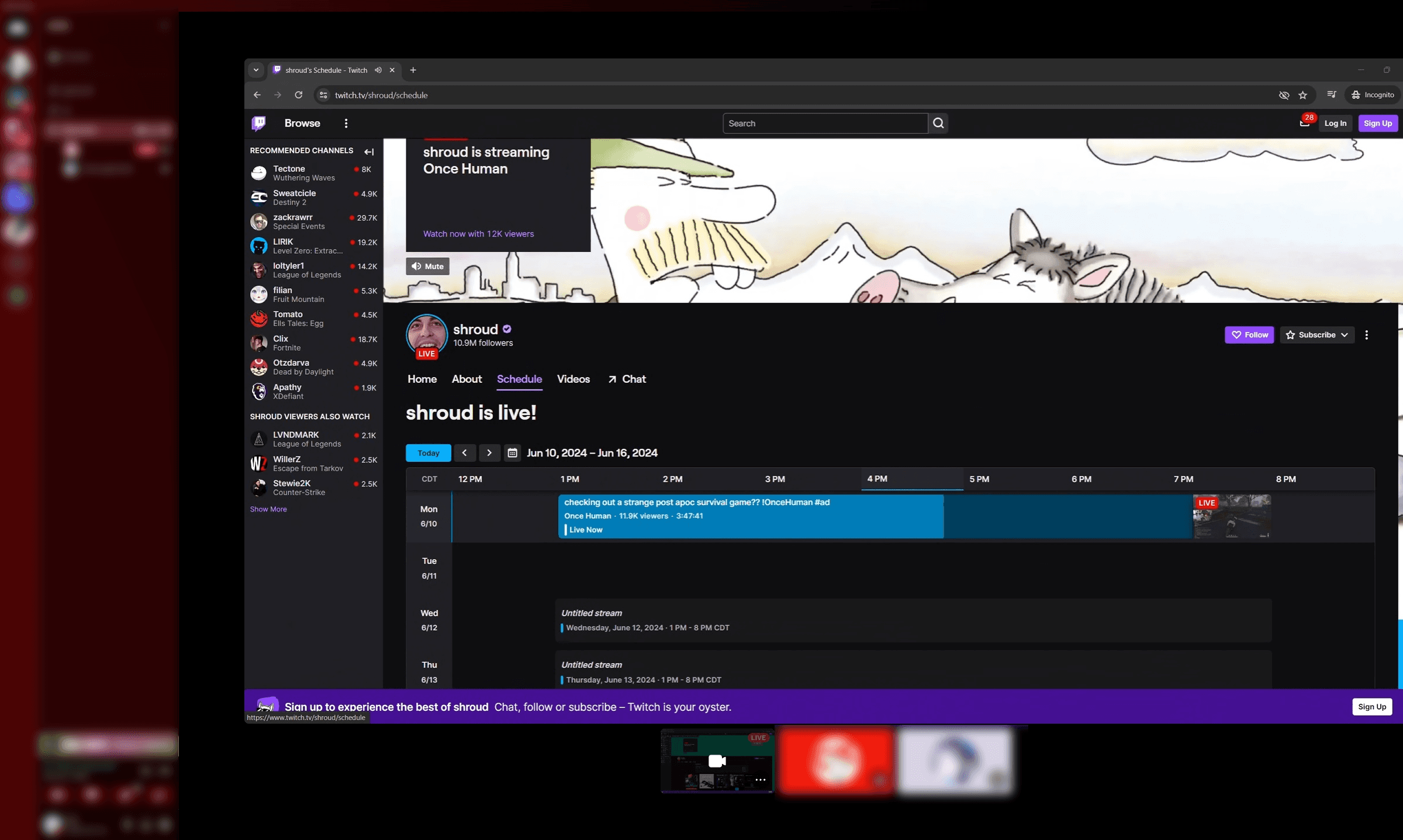The width and height of the screenshot is (1403, 840).
Task: Open the tab search dropdown arrow
Action: 256,70
